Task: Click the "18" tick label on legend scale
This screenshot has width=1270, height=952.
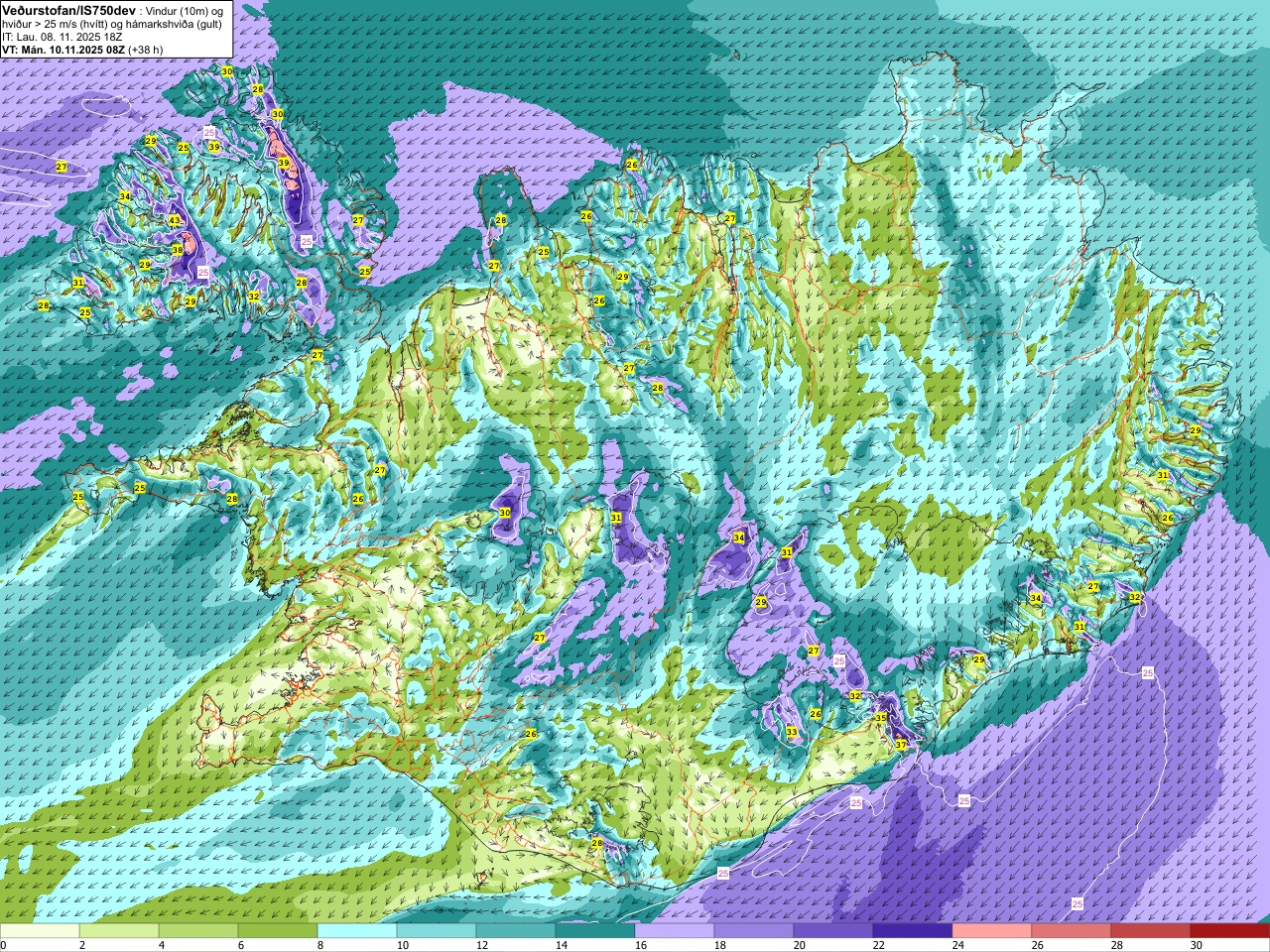Action: [x=720, y=945]
